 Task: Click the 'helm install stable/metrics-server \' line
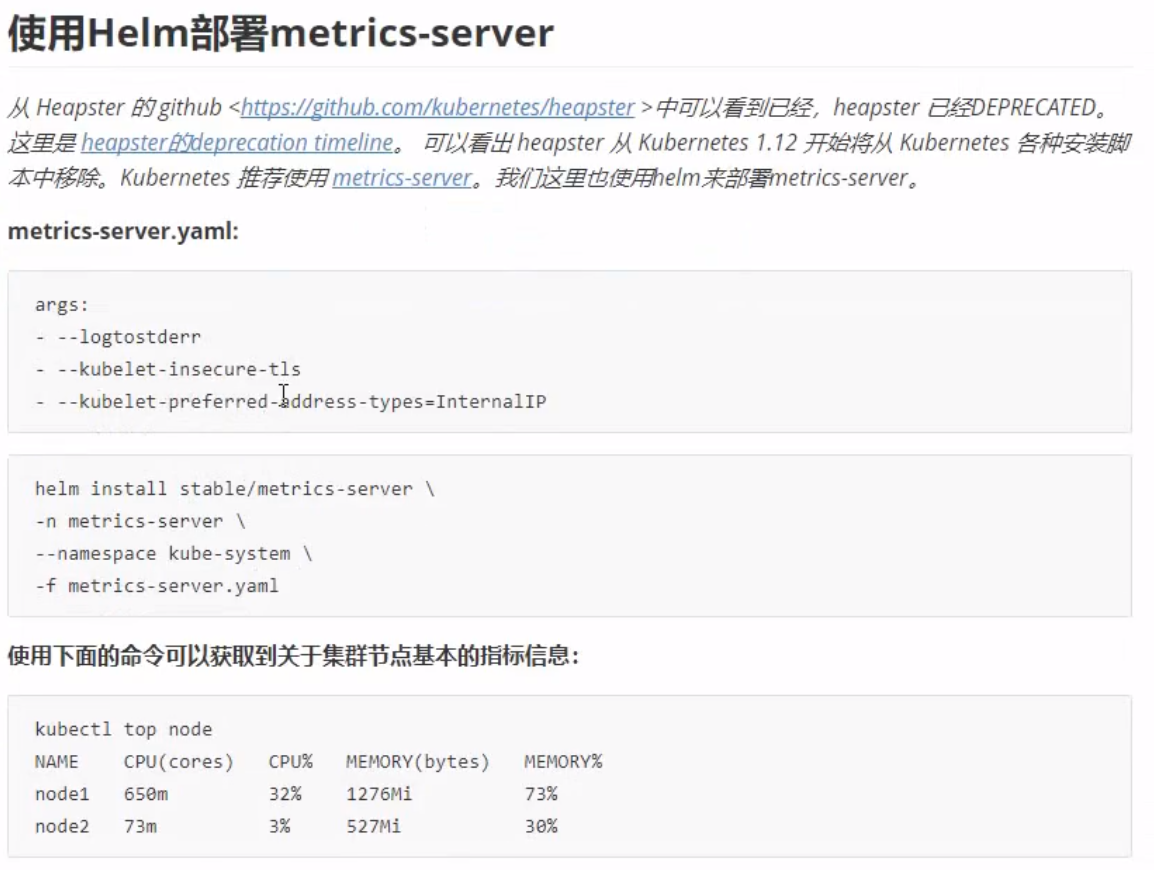[x=235, y=489]
